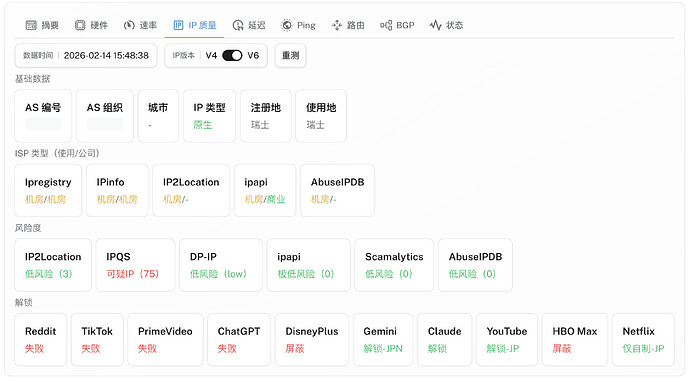Click the Claude 解锁 card

pos(444,340)
